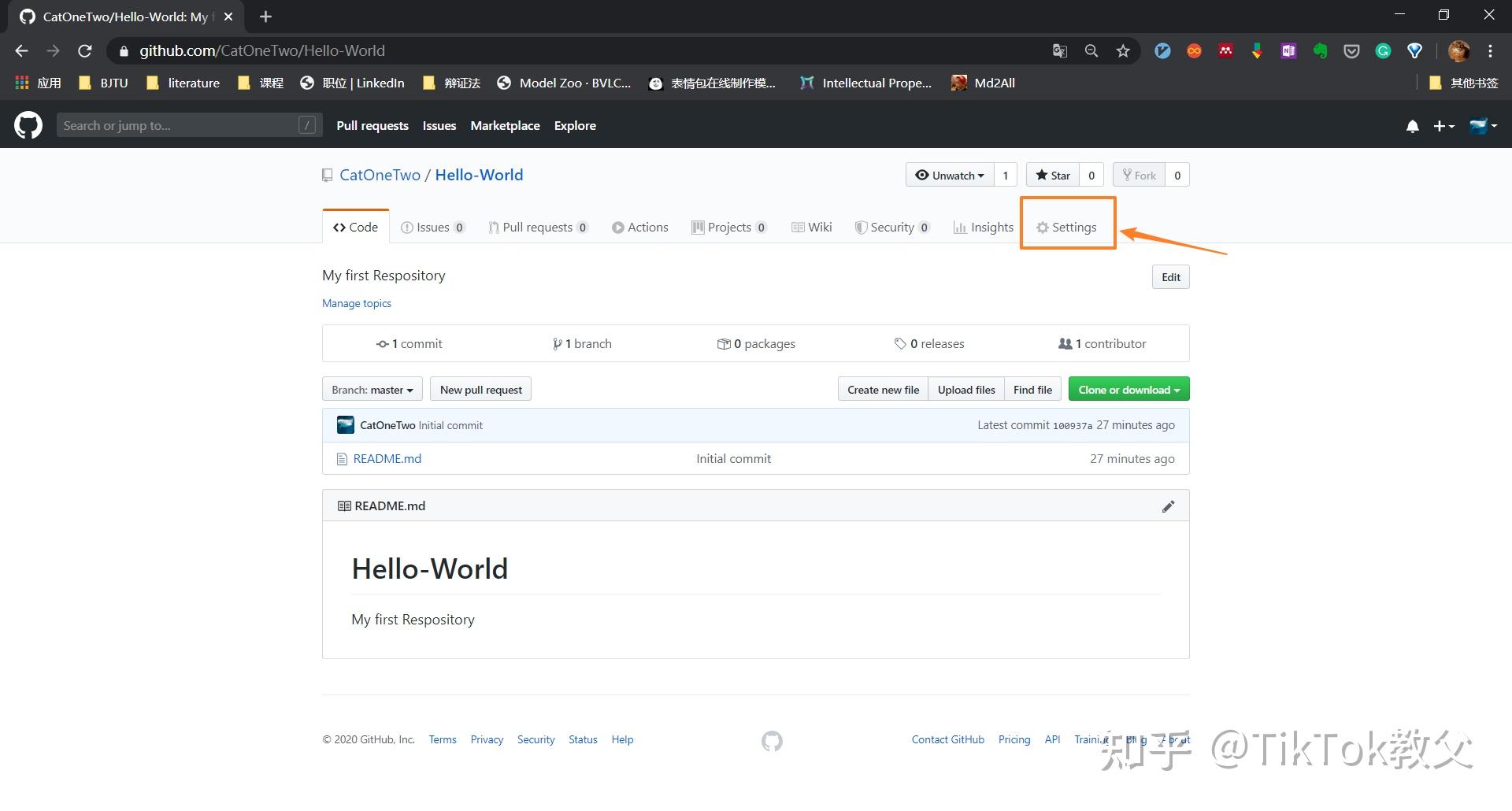The width and height of the screenshot is (1512, 811).
Task: Go to the Actions tab
Action: pyautogui.click(x=639, y=228)
